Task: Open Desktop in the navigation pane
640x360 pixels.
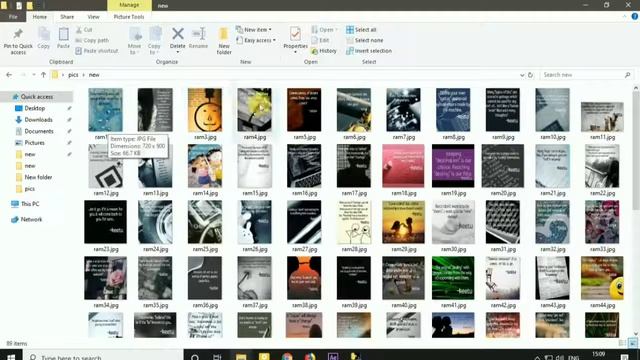Action: point(35,108)
